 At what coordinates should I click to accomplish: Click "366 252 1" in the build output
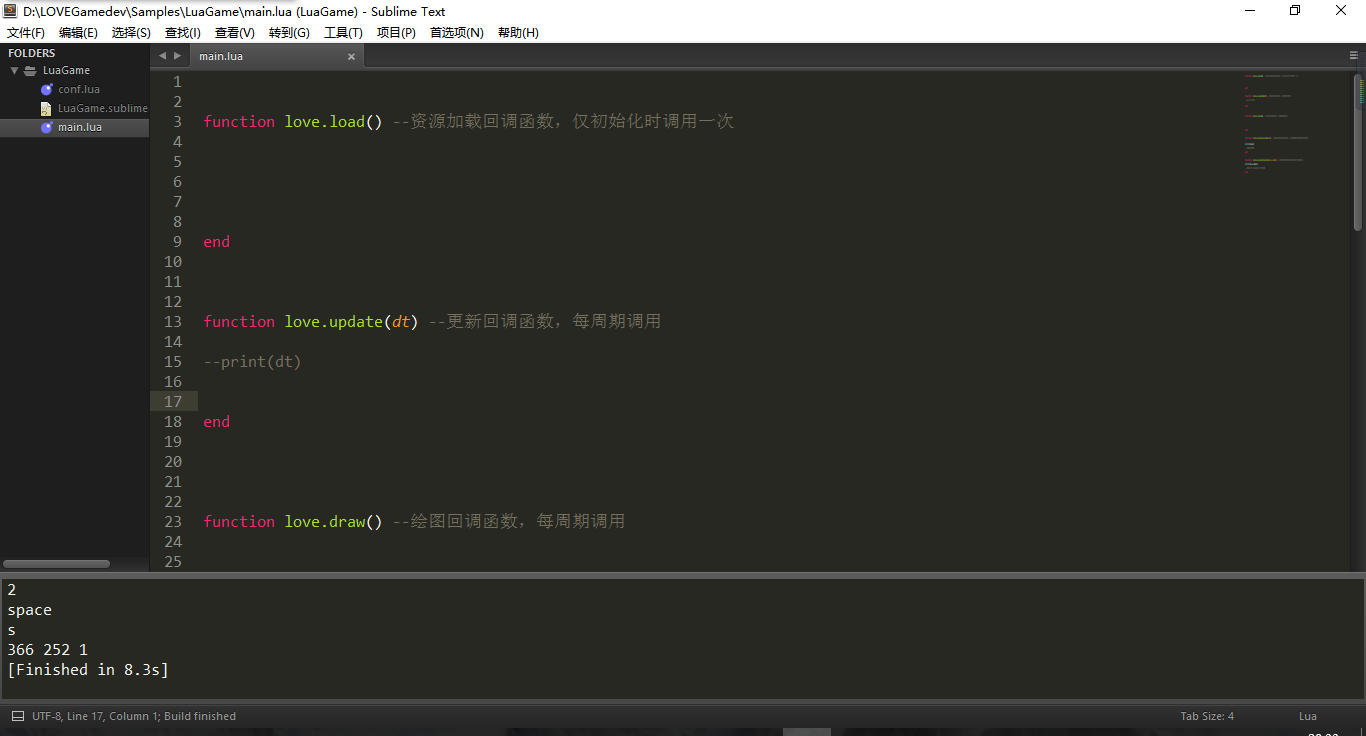coord(48,650)
